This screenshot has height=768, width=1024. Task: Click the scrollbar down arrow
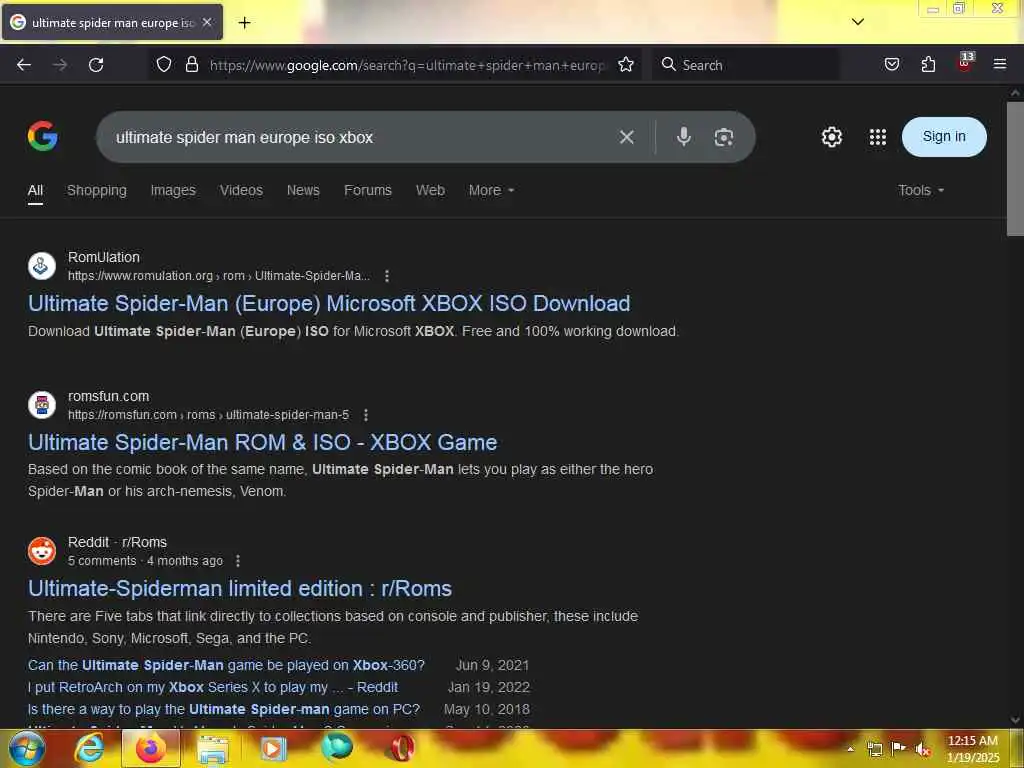[1015, 720]
